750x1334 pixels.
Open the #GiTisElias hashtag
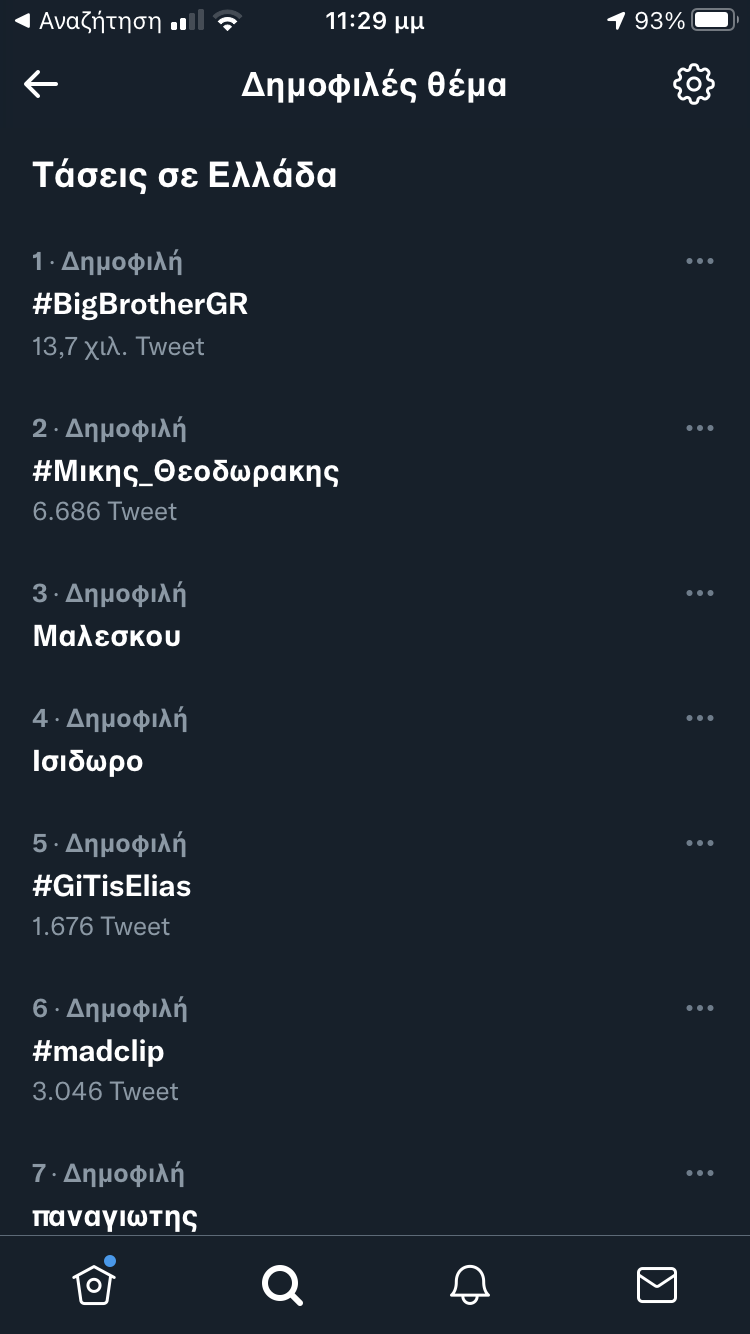tap(112, 886)
